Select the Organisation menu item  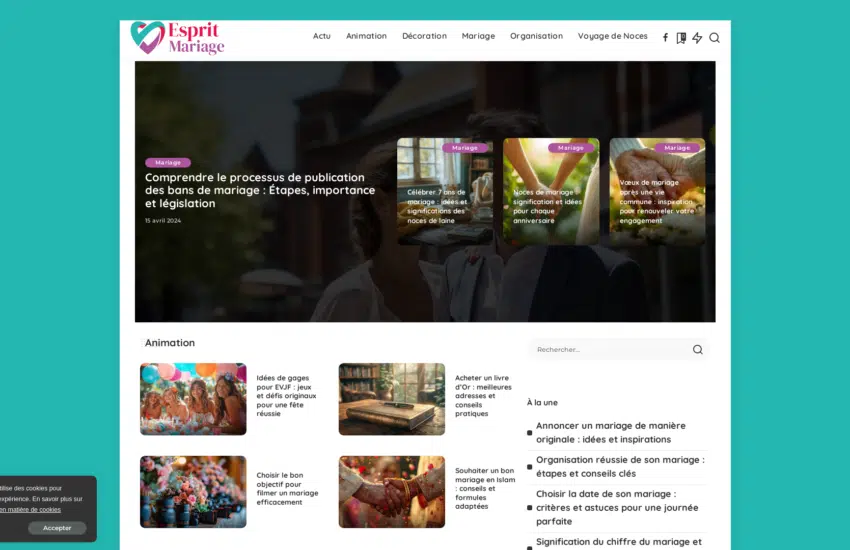pyautogui.click(x=536, y=36)
